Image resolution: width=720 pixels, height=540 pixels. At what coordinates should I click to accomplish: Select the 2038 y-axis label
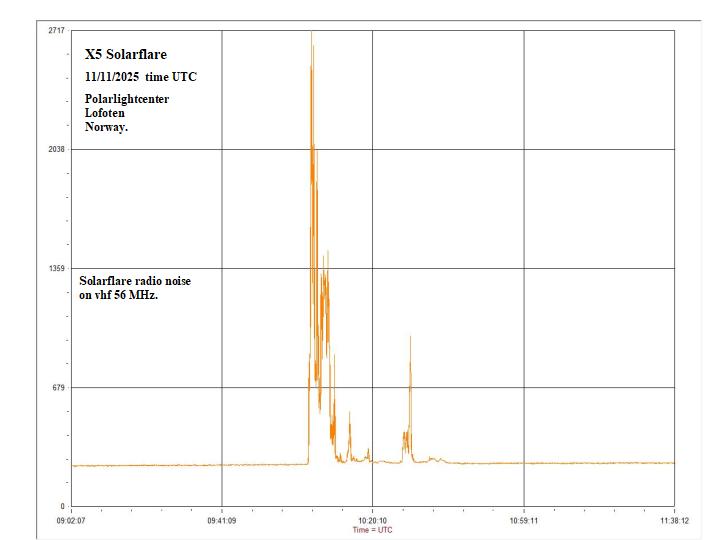[x=56, y=149]
